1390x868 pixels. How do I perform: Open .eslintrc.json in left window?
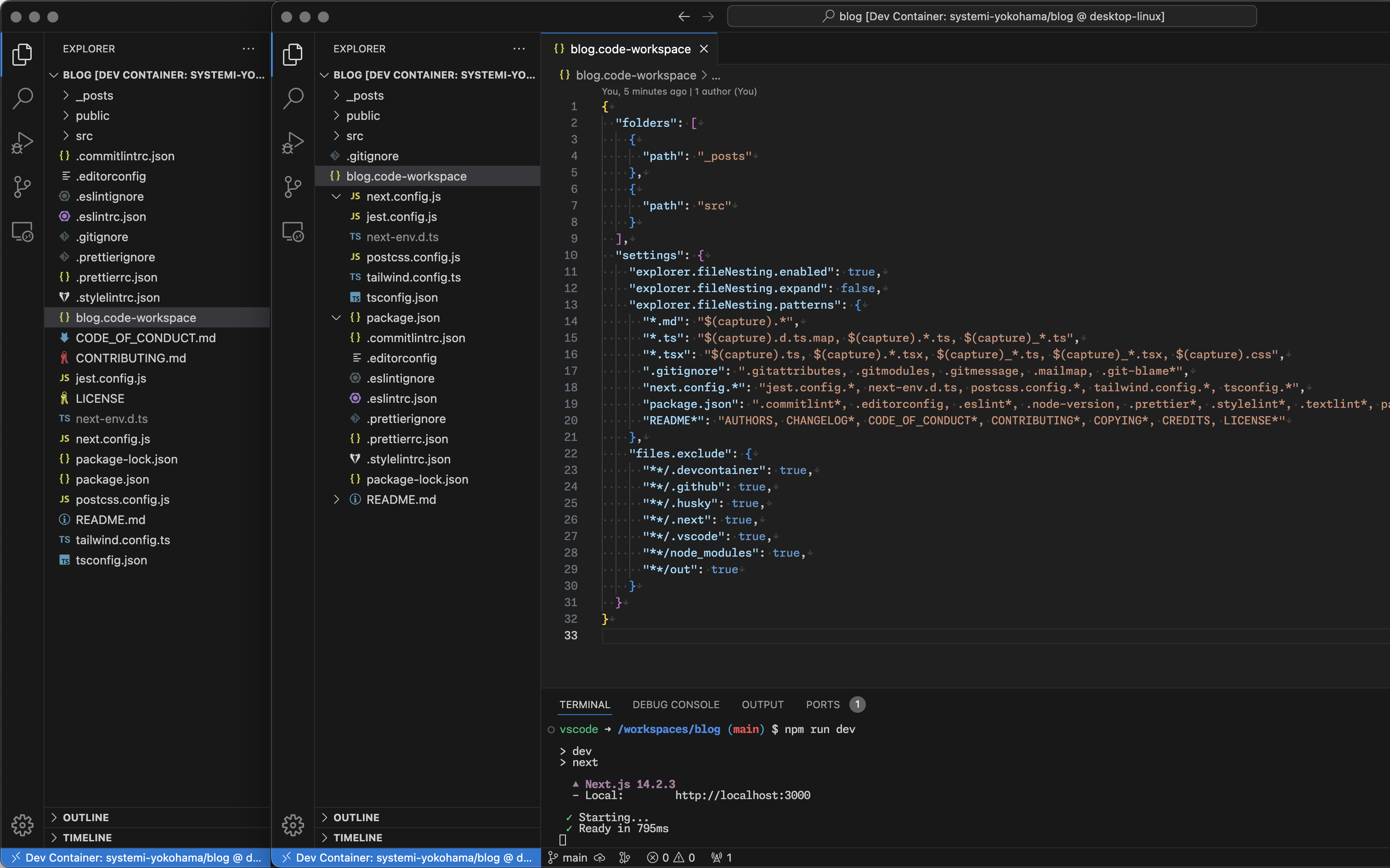tap(157, 216)
